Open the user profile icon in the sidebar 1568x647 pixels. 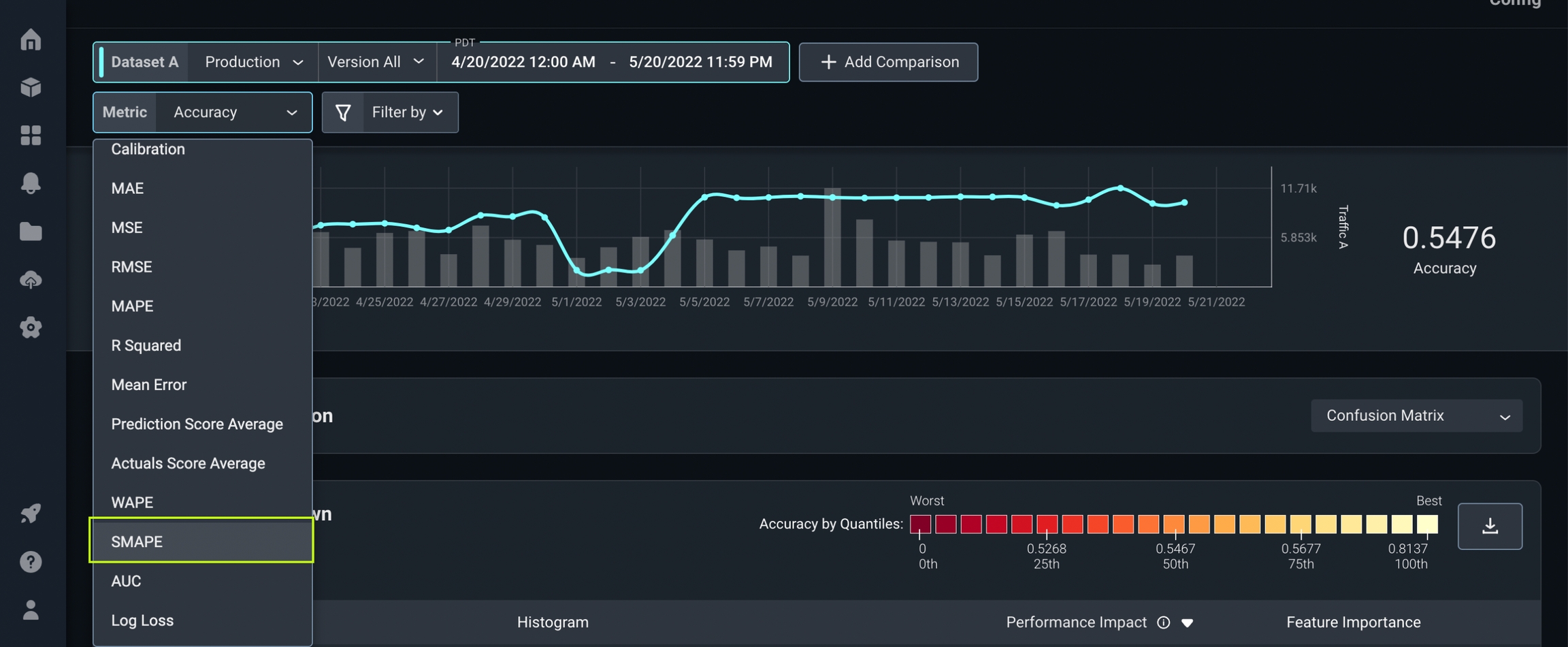pyautogui.click(x=31, y=610)
